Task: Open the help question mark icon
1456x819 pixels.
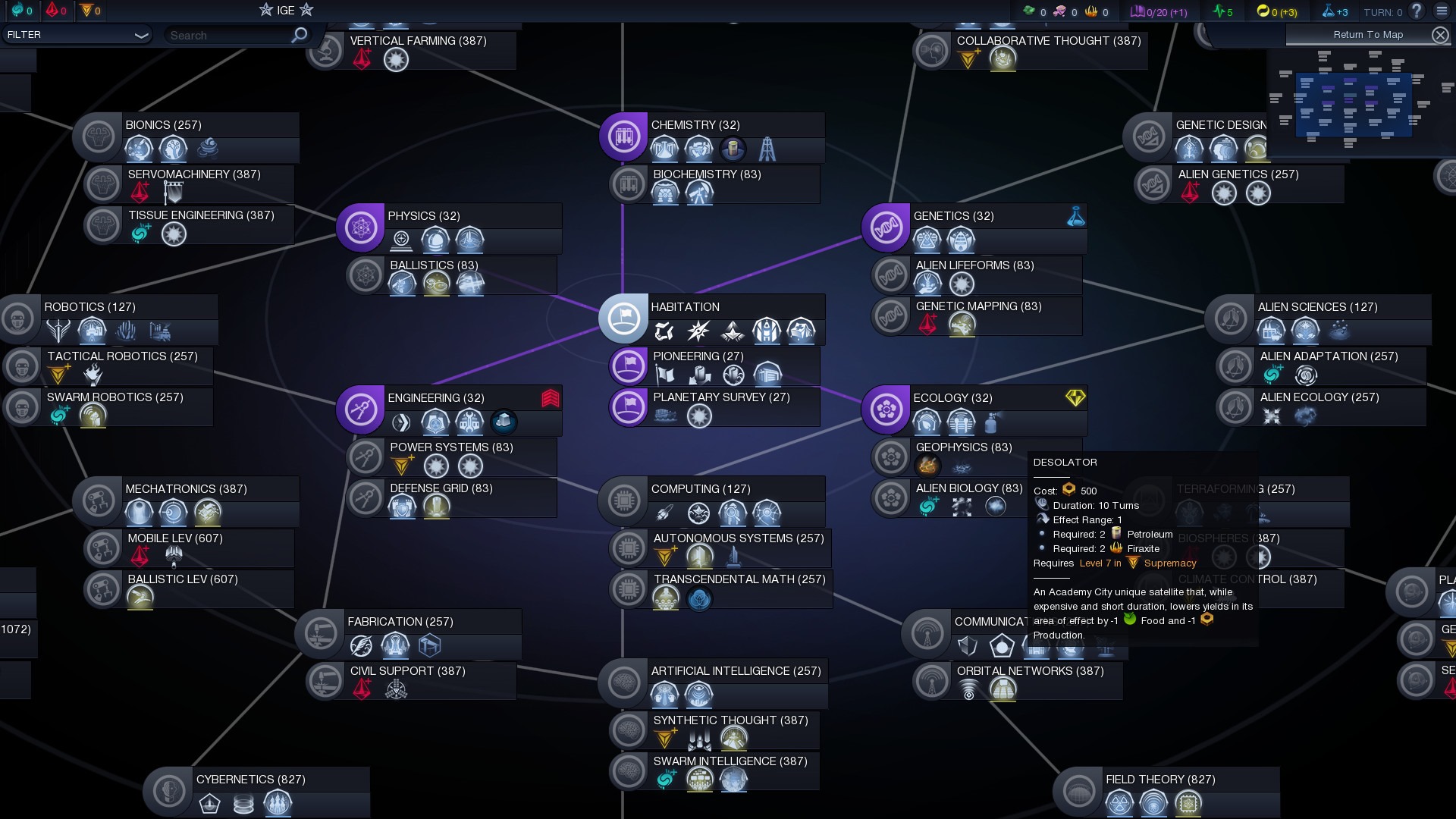Action: pyautogui.click(x=1416, y=11)
